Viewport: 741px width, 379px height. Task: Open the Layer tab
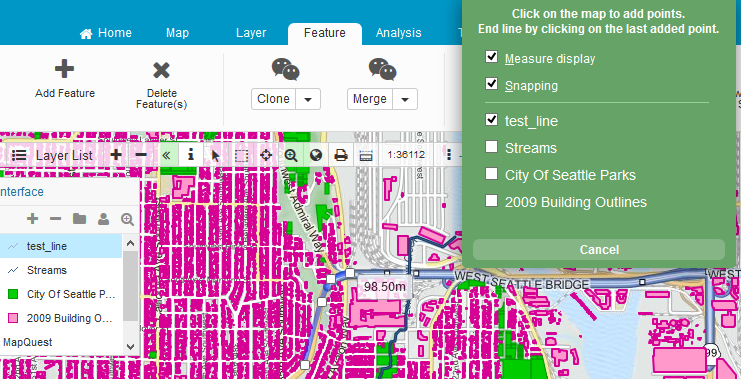click(251, 33)
